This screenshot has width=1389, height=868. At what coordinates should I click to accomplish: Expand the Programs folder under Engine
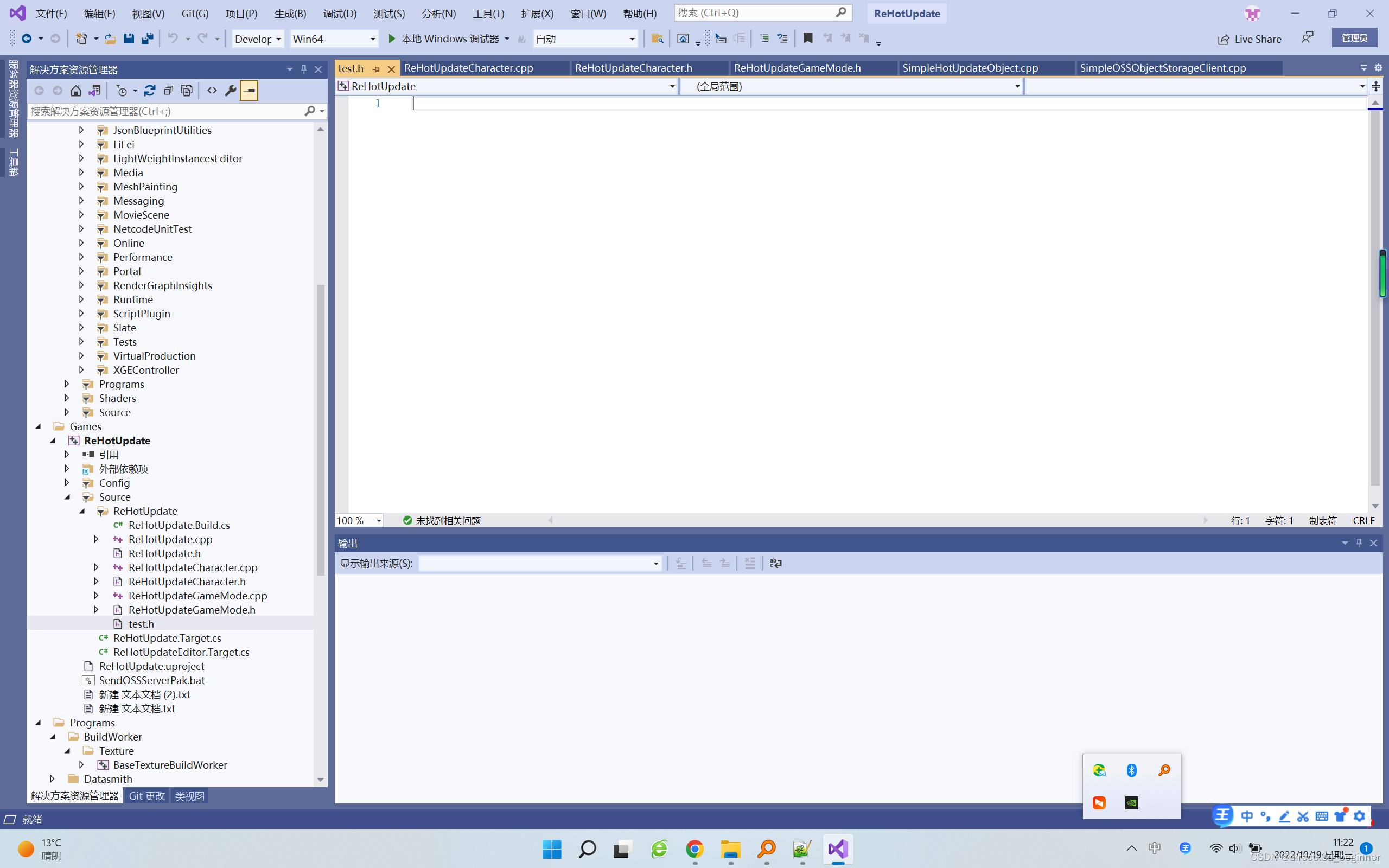(x=67, y=384)
